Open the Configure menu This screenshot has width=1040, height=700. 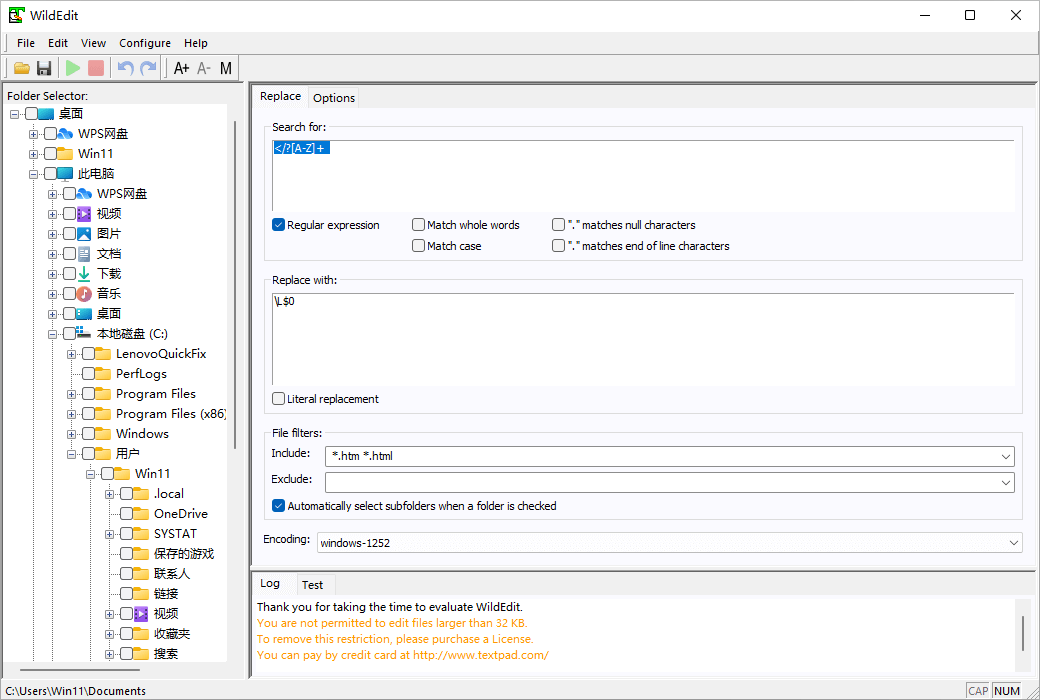pyautogui.click(x=145, y=43)
